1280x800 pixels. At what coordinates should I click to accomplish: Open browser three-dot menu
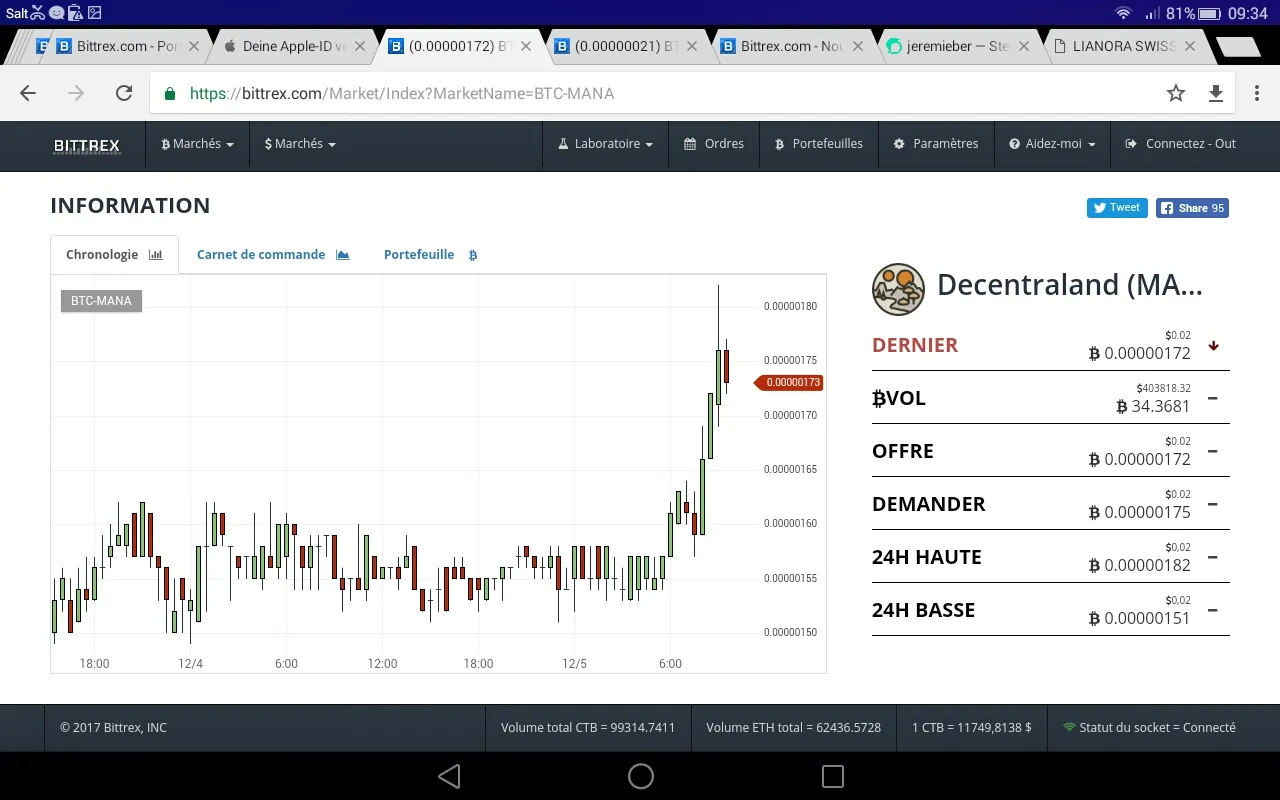click(x=1257, y=93)
